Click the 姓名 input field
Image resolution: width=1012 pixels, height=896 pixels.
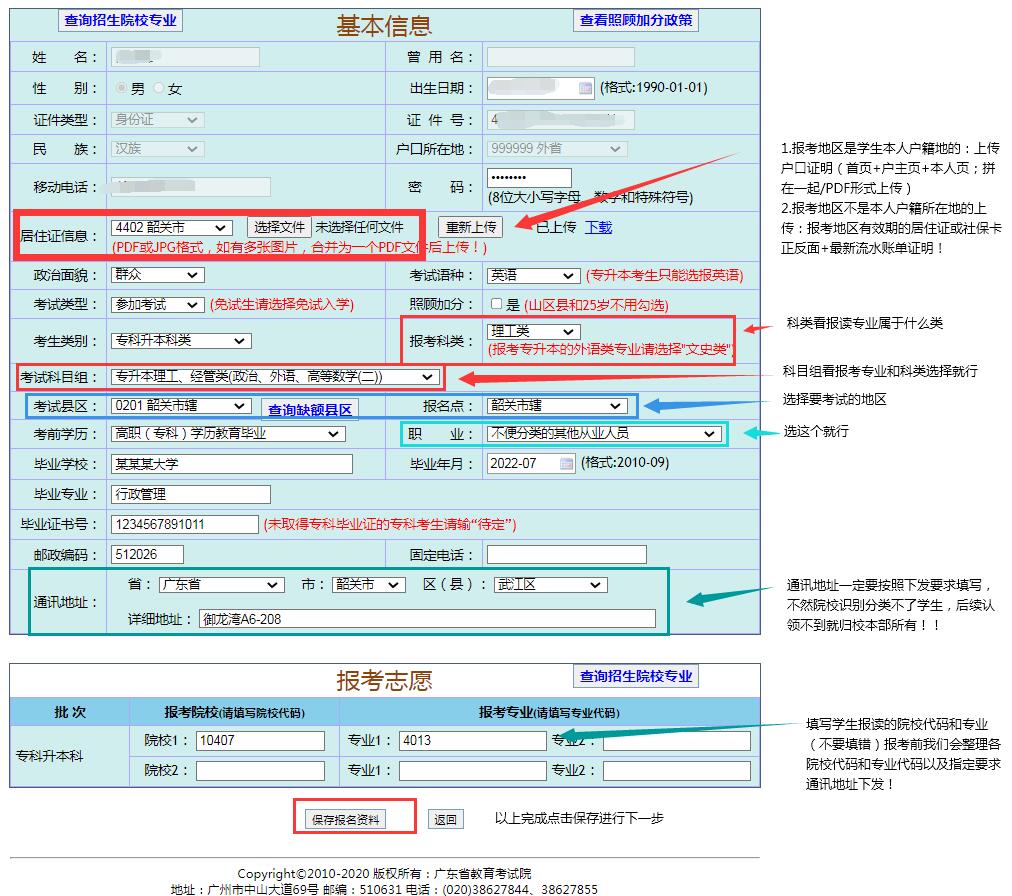pyautogui.click(x=185, y=57)
